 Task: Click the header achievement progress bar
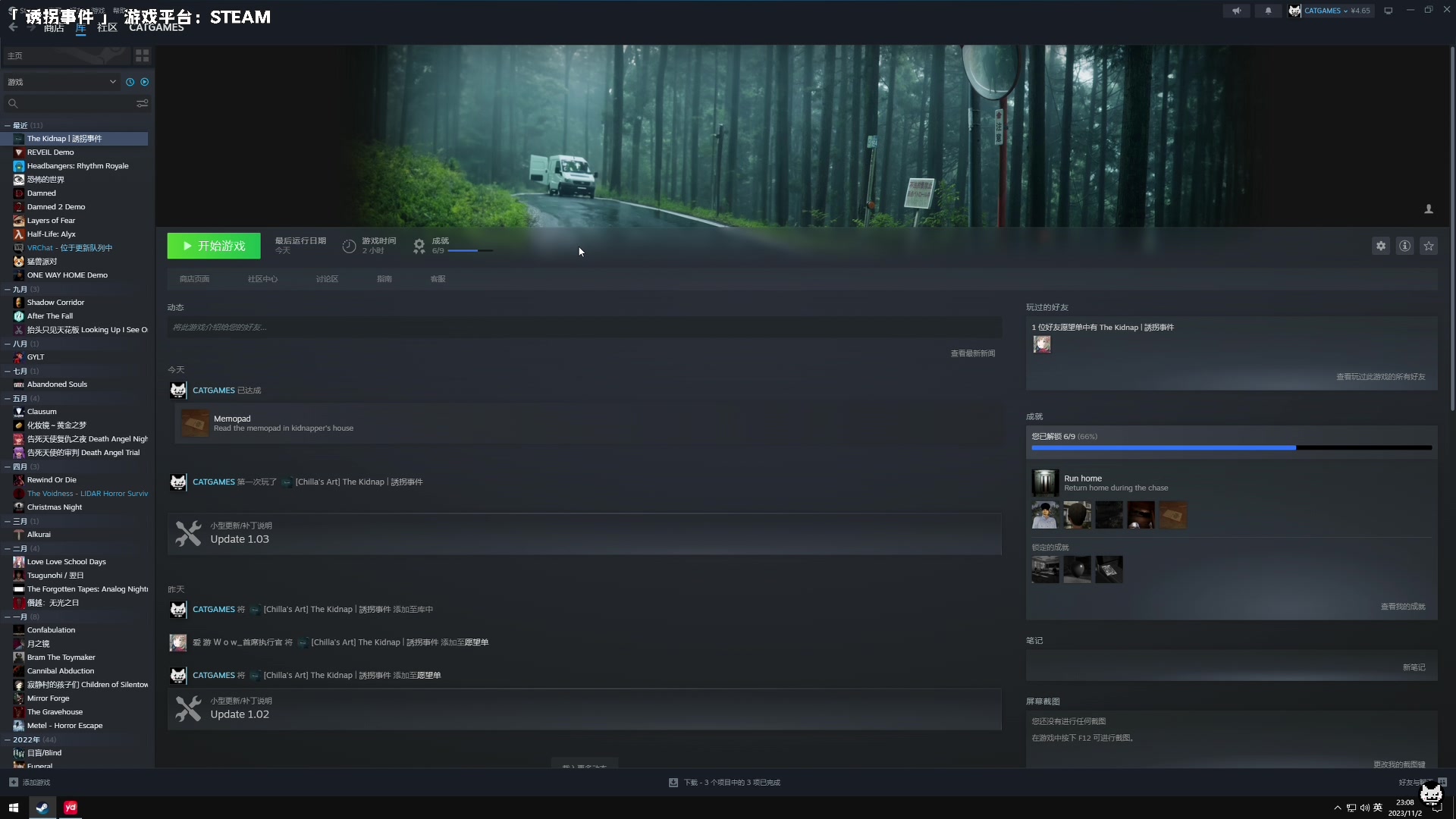470,251
